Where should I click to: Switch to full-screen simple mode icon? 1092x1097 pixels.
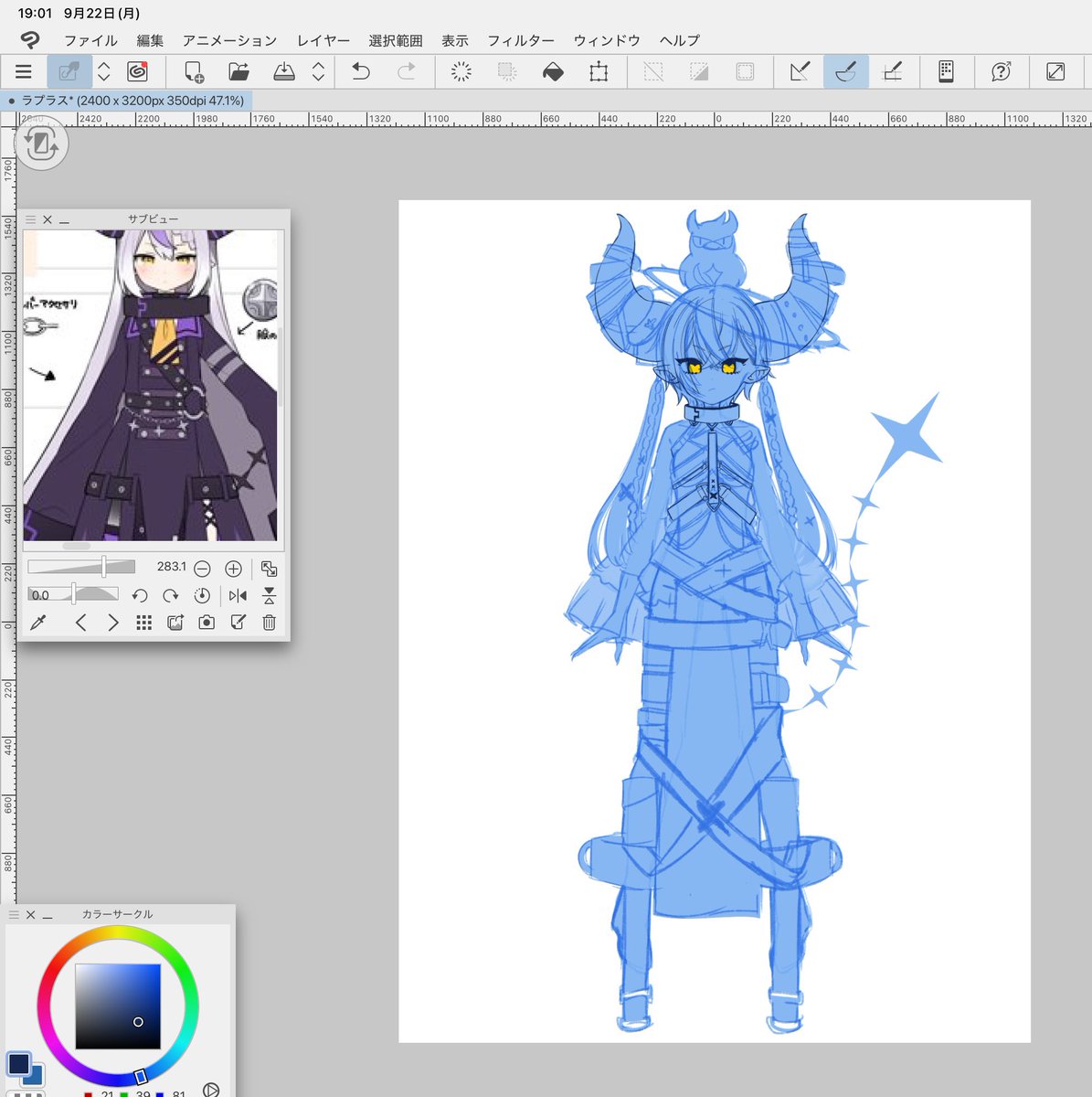1055,71
